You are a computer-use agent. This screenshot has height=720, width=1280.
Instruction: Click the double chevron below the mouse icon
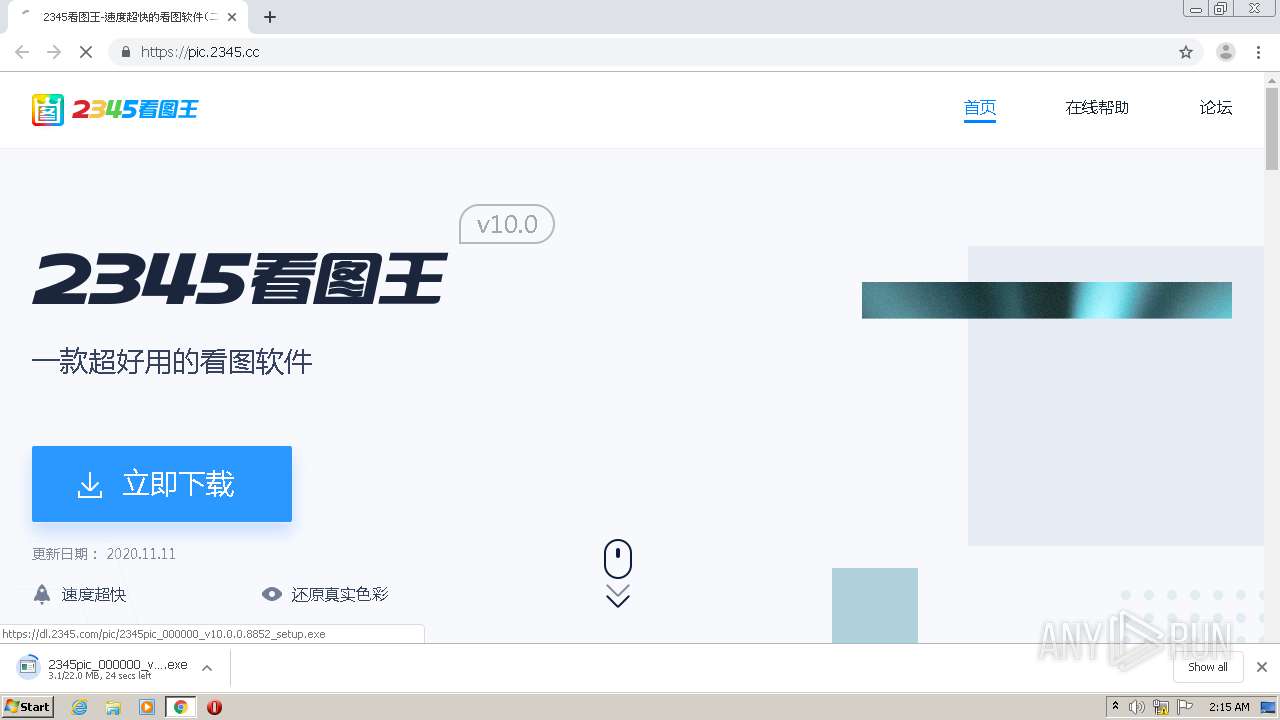tap(618, 596)
